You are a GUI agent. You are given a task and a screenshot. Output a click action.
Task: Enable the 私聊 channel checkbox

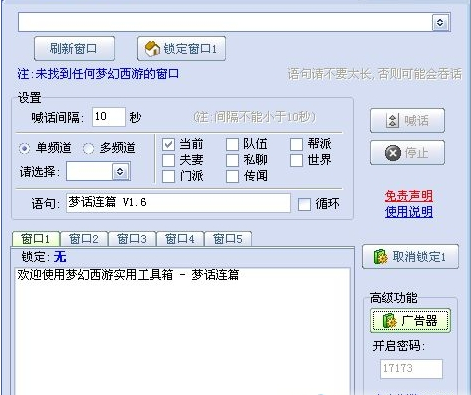[x=232, y=160]
